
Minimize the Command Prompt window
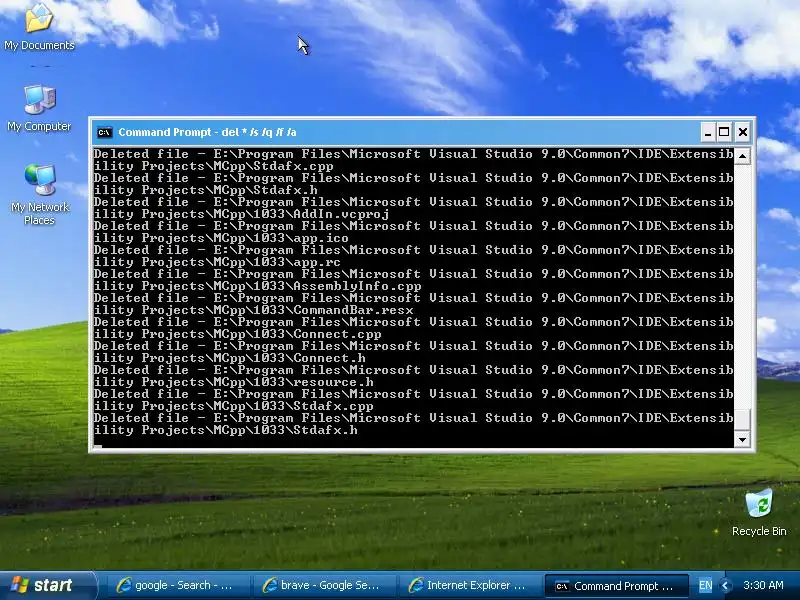tap(707, 133)
